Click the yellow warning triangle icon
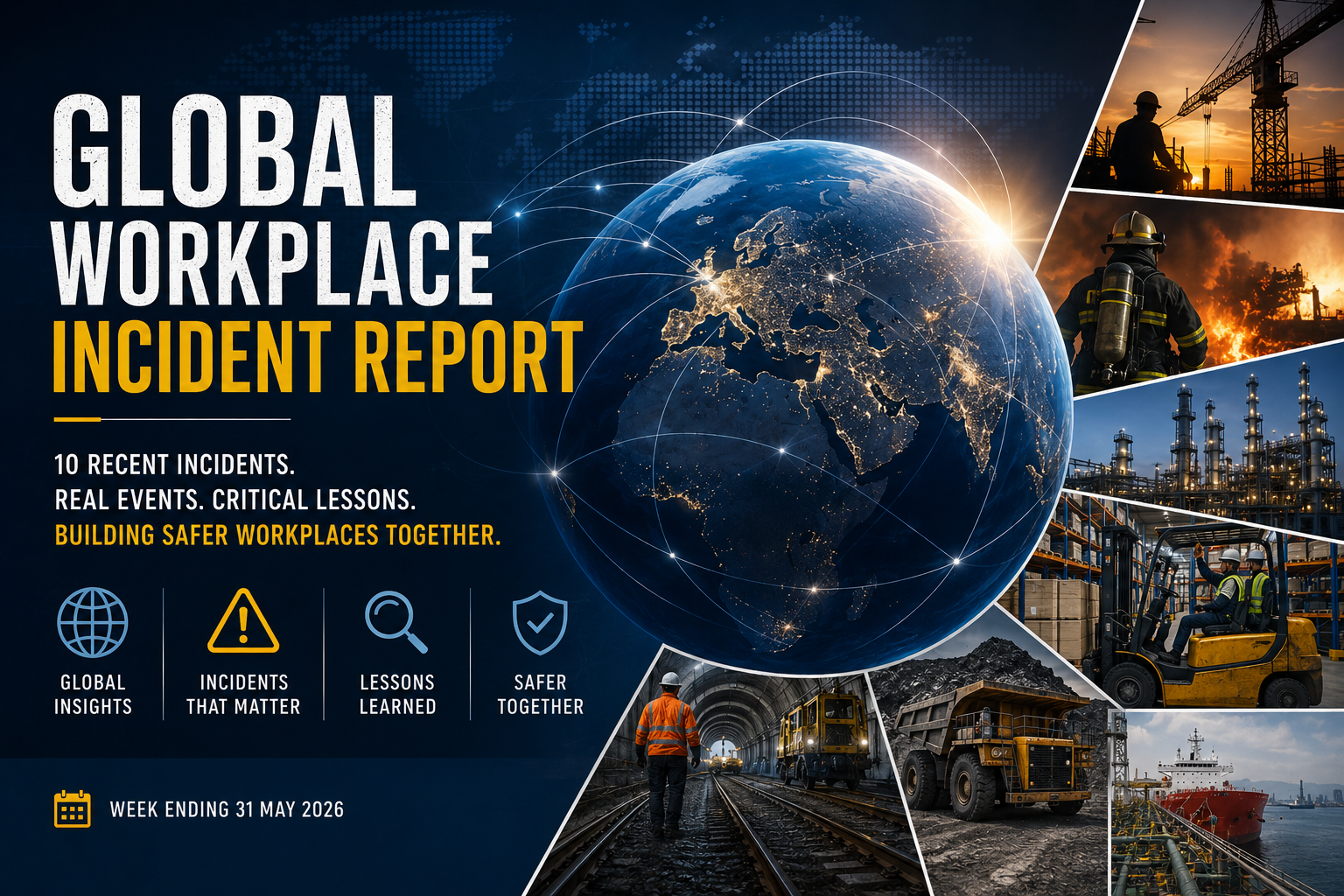Screen dimensions: 1344x896 click(x=243, y=621)
